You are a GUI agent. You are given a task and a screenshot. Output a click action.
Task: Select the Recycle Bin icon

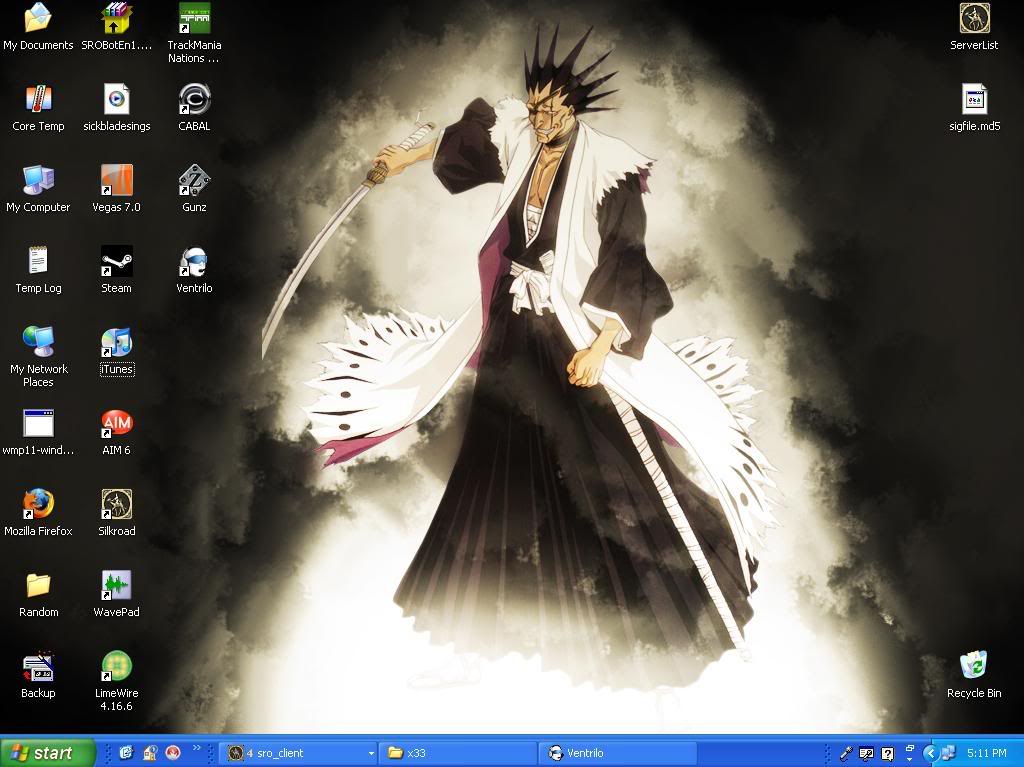coord(974,675)
